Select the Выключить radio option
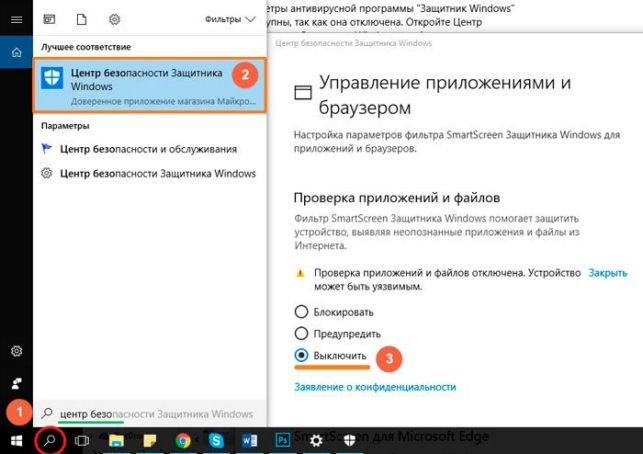643x454 pixels. tap(331, 356)
